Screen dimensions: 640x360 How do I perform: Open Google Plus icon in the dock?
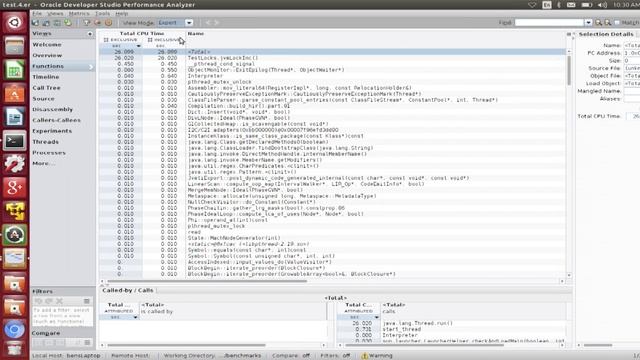pos(14,187)
